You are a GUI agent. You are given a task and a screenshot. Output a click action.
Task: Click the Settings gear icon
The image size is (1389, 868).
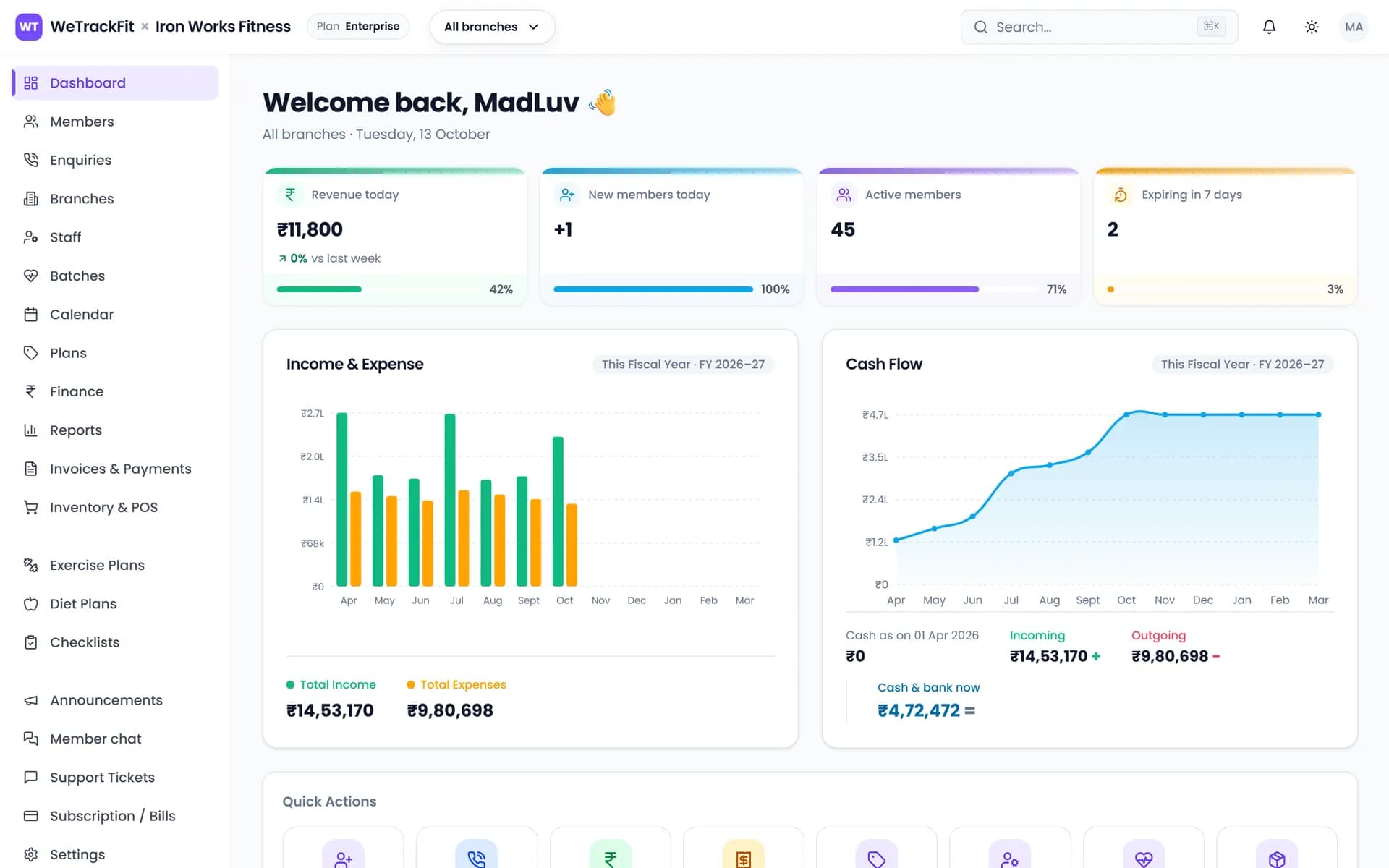point(30,854)
